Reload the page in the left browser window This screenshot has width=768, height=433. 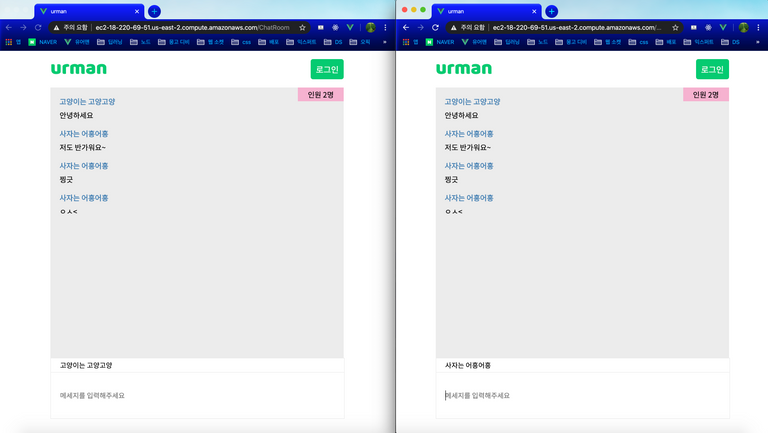pyautogui.click(x=38, y=27)
